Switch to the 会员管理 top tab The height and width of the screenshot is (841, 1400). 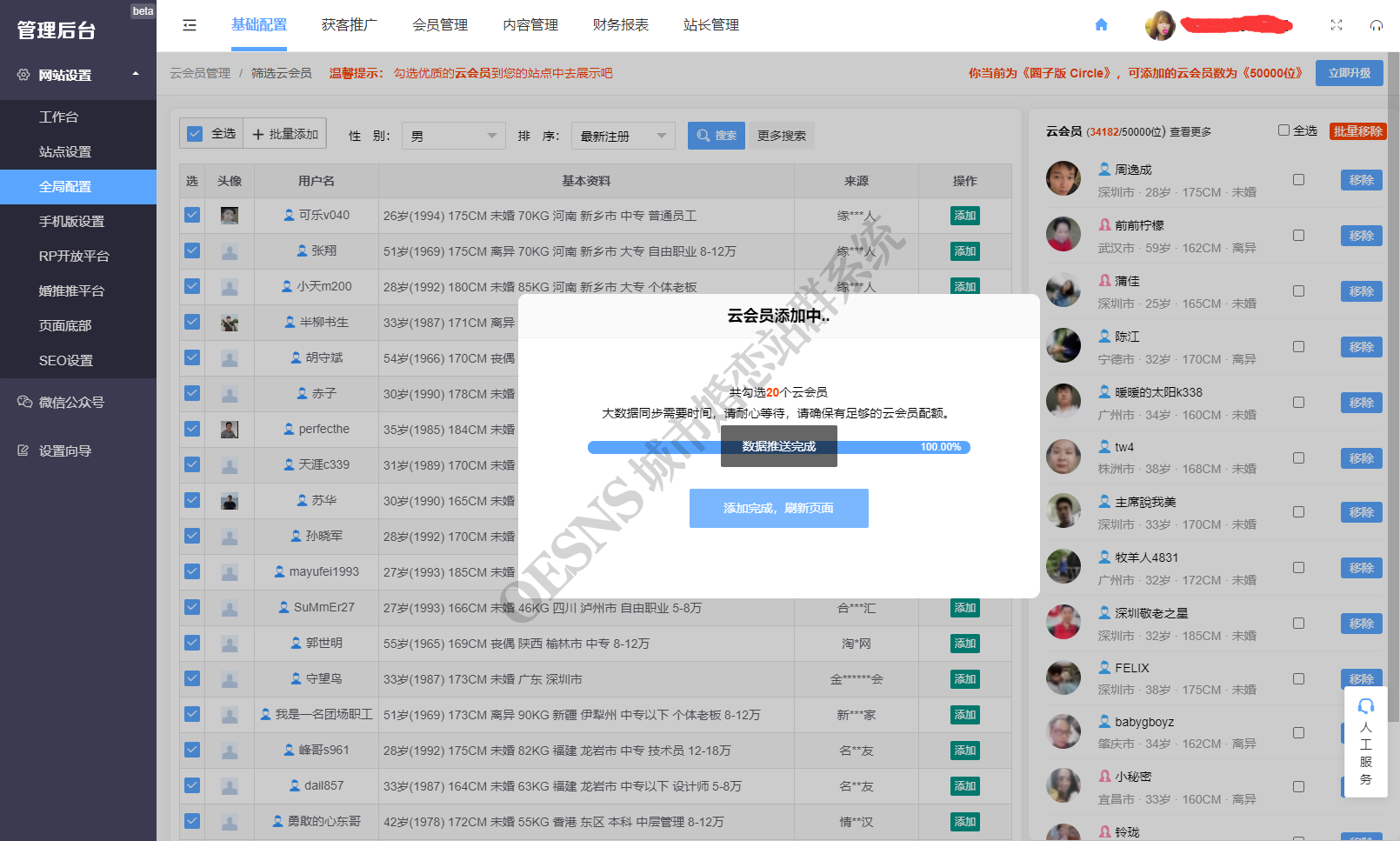point(440,25)
